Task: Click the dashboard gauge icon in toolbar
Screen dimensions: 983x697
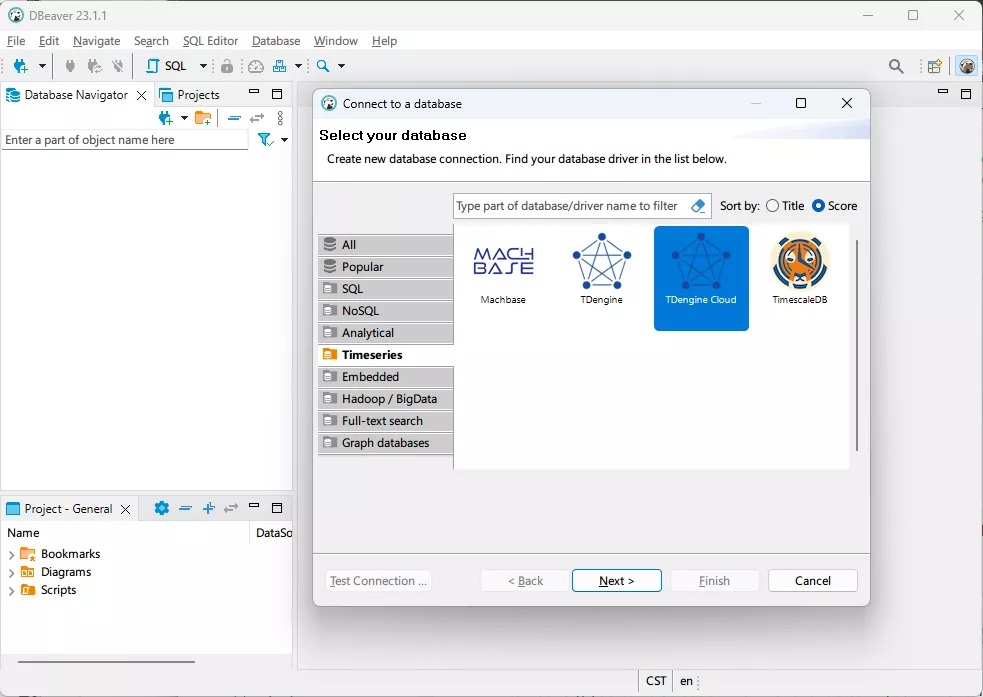Action: [256, 66]
